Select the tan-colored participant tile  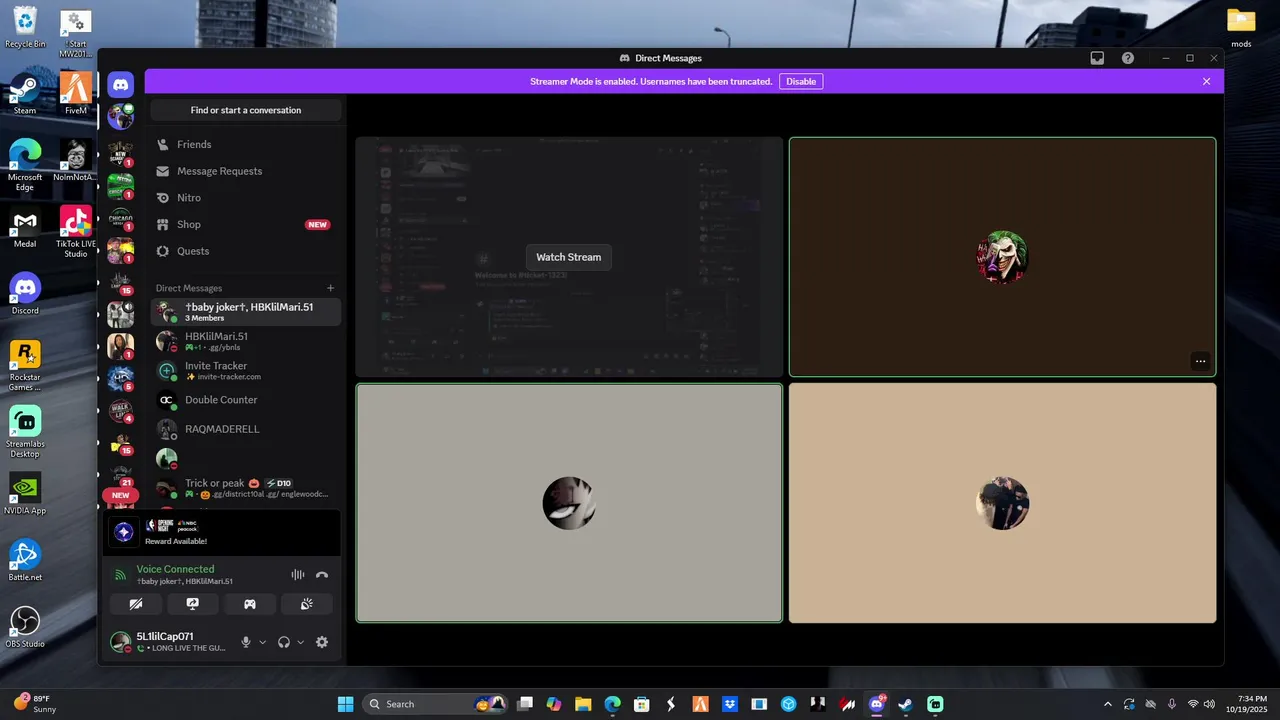point(1002,503)
